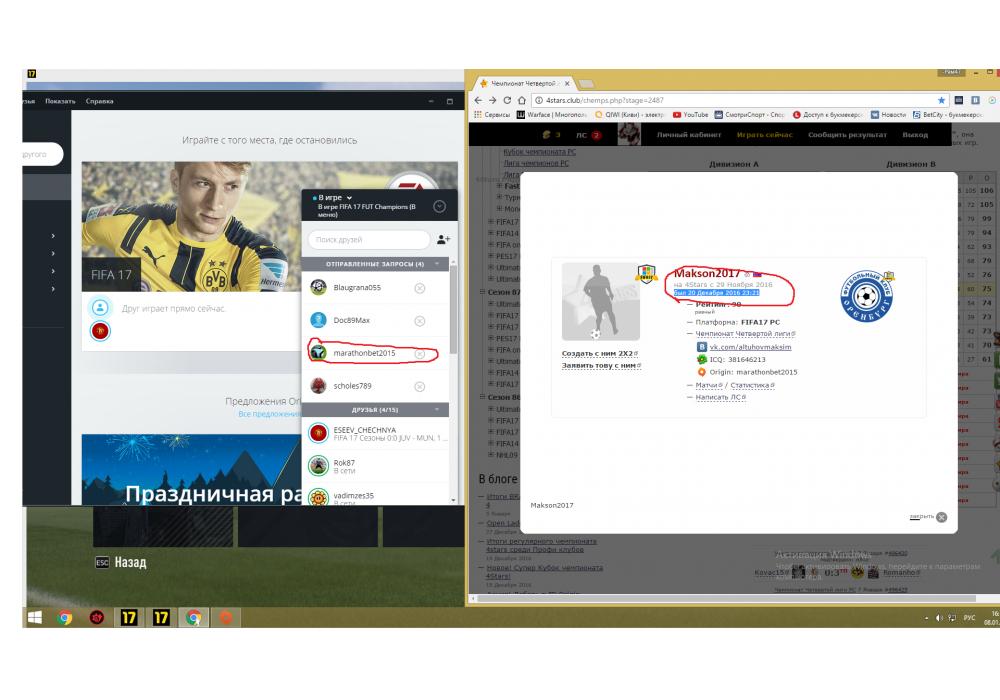The width and height of the screenshot is (1000, 700).
Task: Click the browser horizontal scrollbar
Action: tap(727, 599)
